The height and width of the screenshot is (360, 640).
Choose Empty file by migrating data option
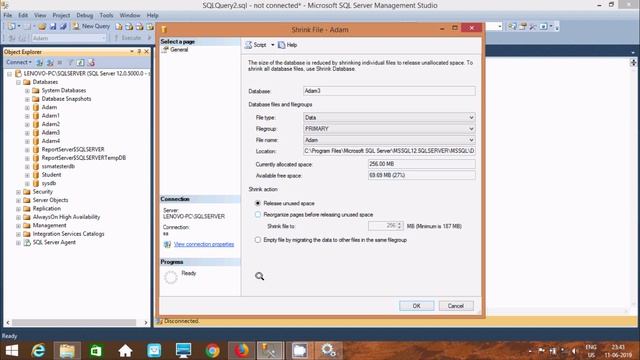coord(258,240)
